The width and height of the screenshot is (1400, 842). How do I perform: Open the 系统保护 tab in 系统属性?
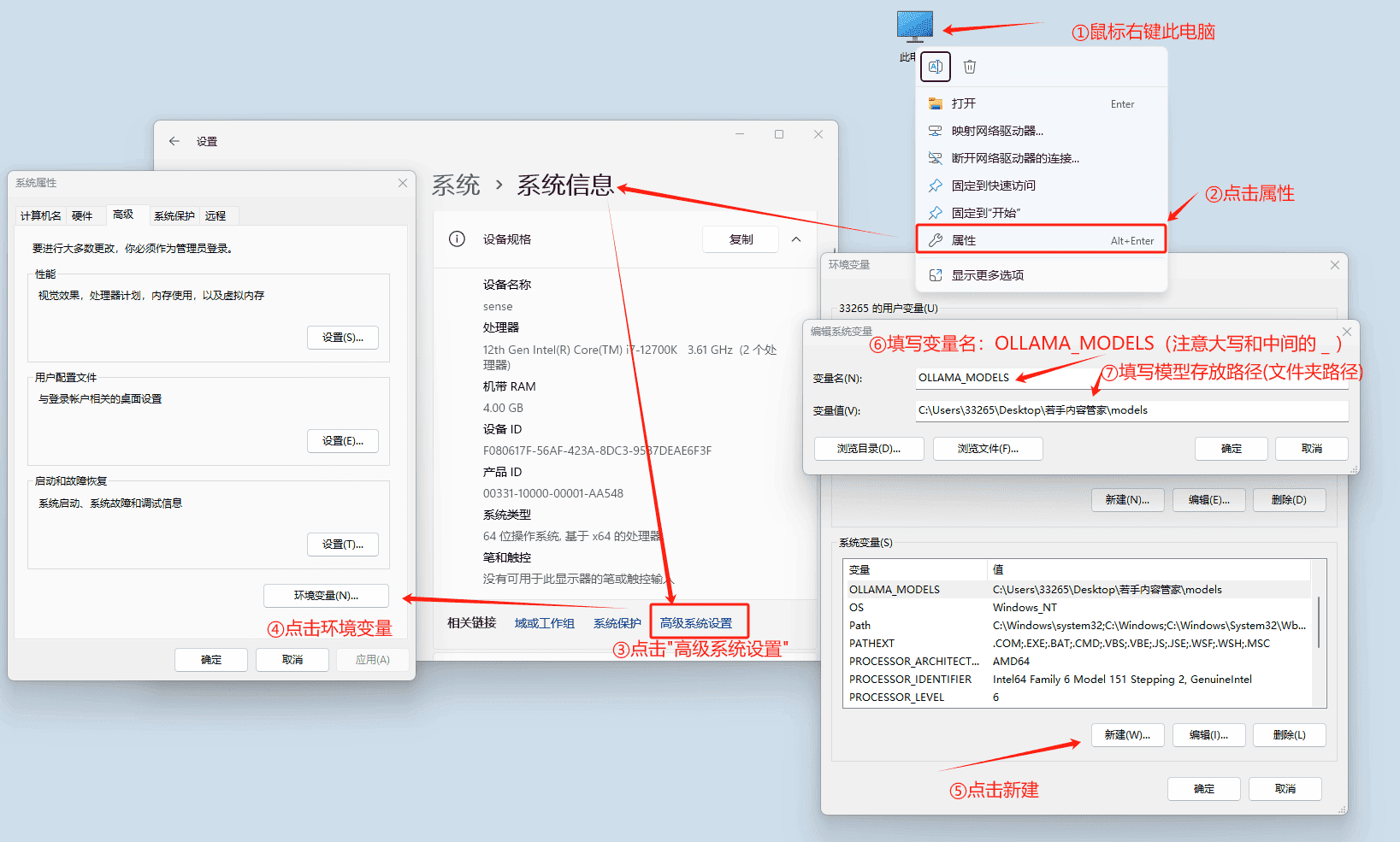(174, 215)
